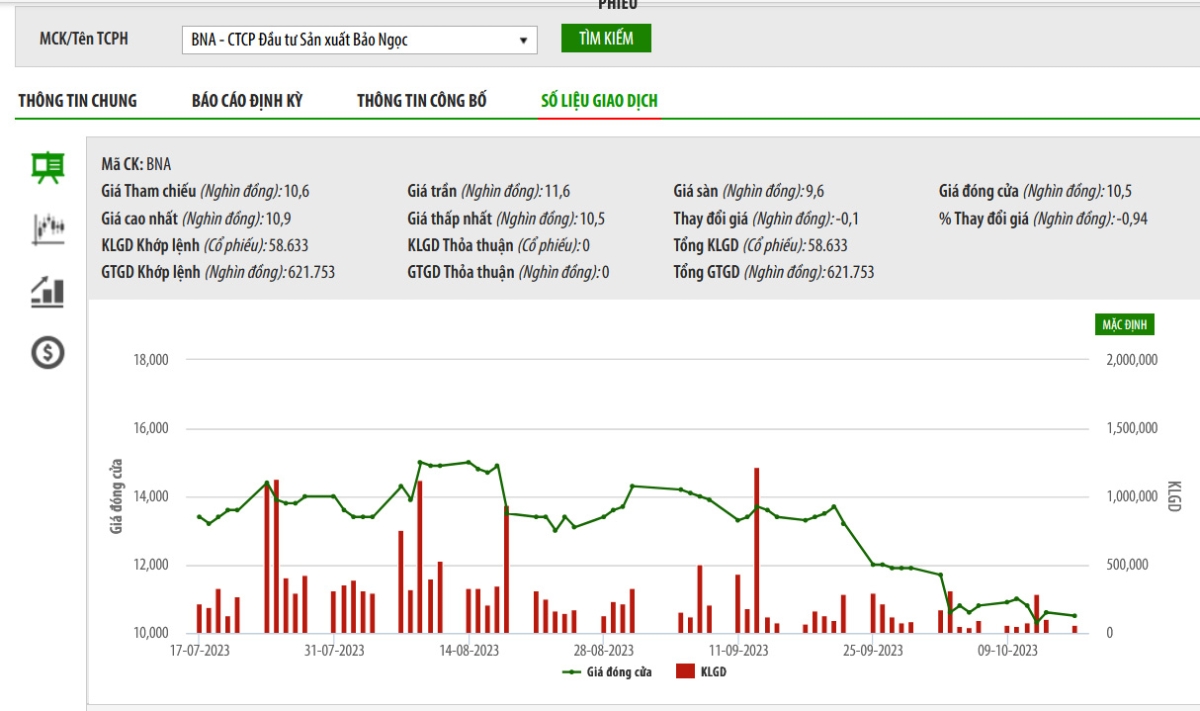Screen dimensions: 1200x711
Task: Click the green MẶC ĐỊNH button
Action: [1127, 325]
